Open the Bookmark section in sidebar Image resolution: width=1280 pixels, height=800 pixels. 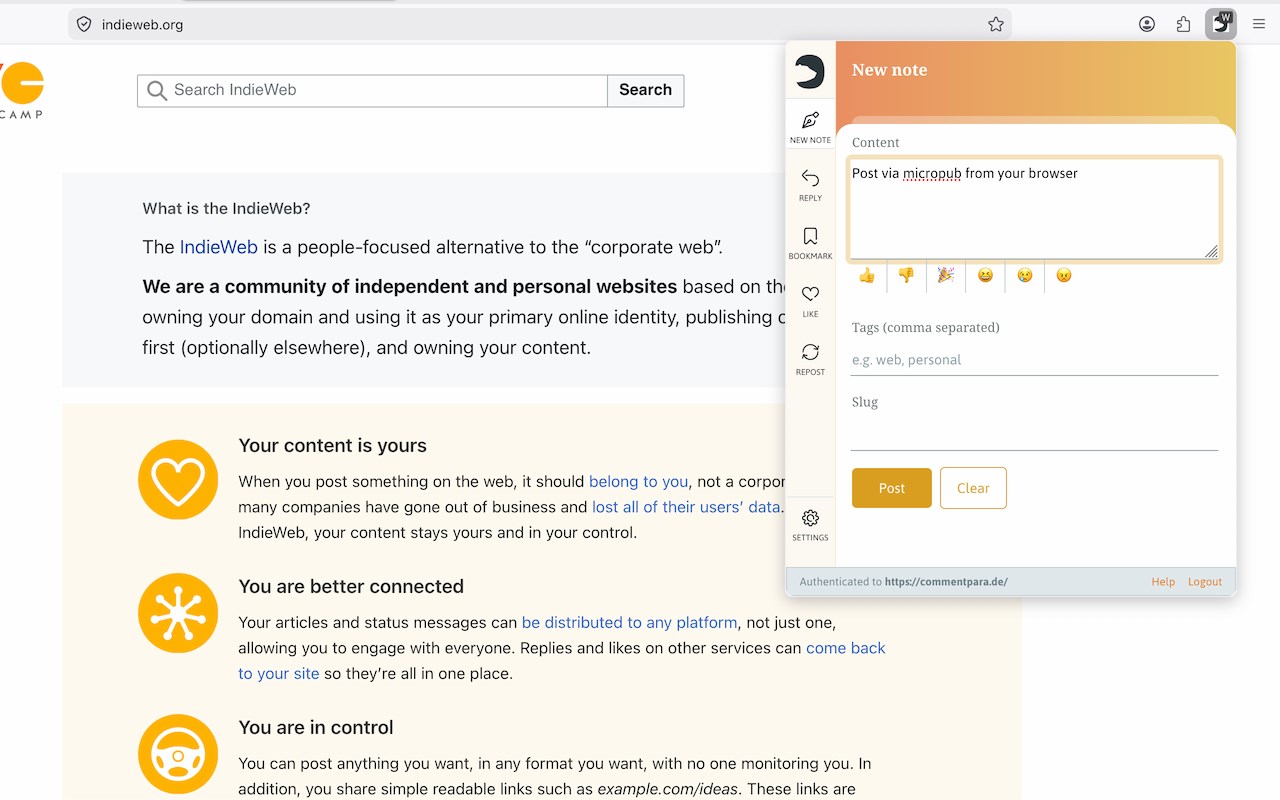(x=810, y=243)
